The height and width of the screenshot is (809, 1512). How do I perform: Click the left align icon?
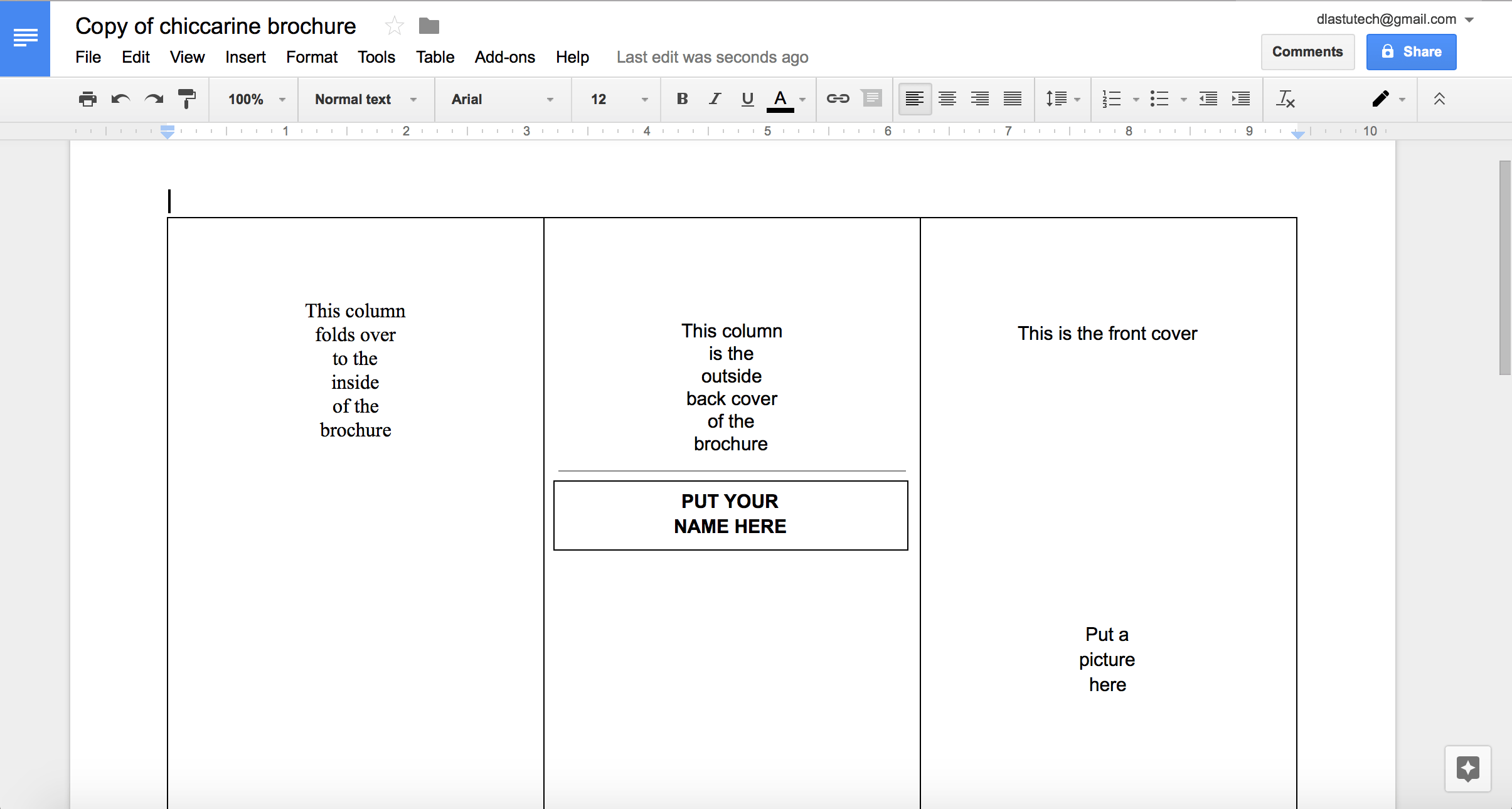(913, 99)
